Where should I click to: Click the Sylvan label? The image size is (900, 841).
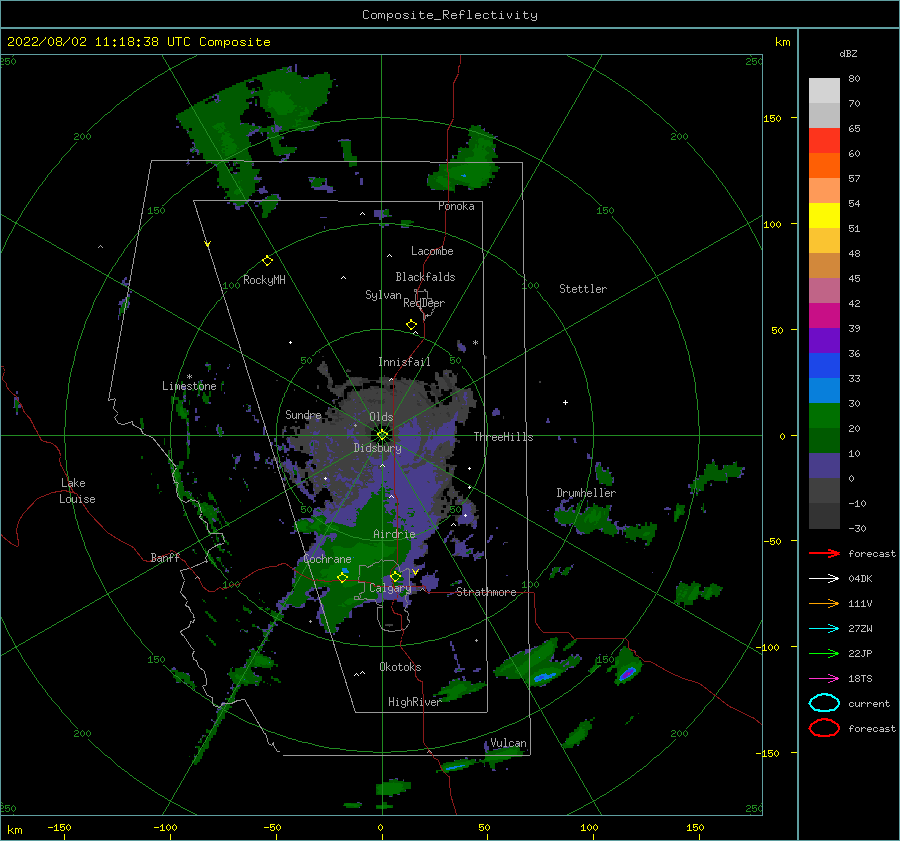point(383,295)
